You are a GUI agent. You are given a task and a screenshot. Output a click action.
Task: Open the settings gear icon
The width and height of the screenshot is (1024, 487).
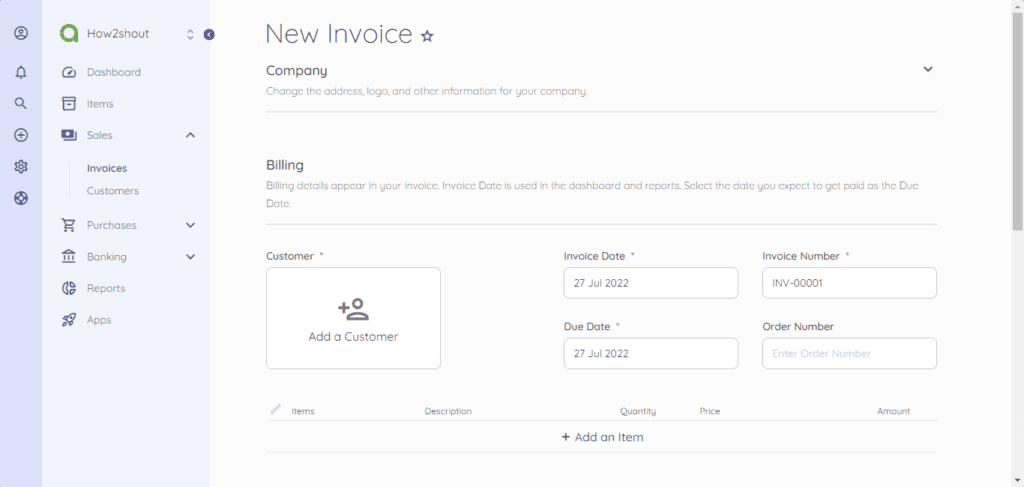coord(21,167)
